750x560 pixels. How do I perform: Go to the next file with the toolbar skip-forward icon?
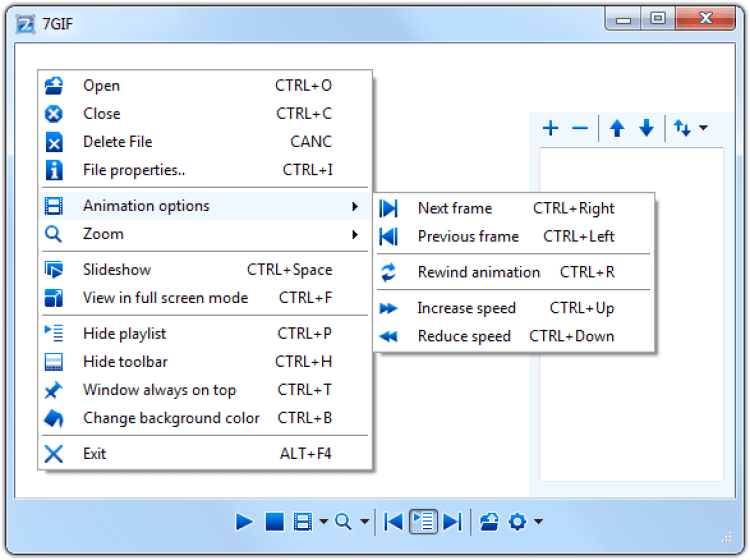tap(452, 522)
